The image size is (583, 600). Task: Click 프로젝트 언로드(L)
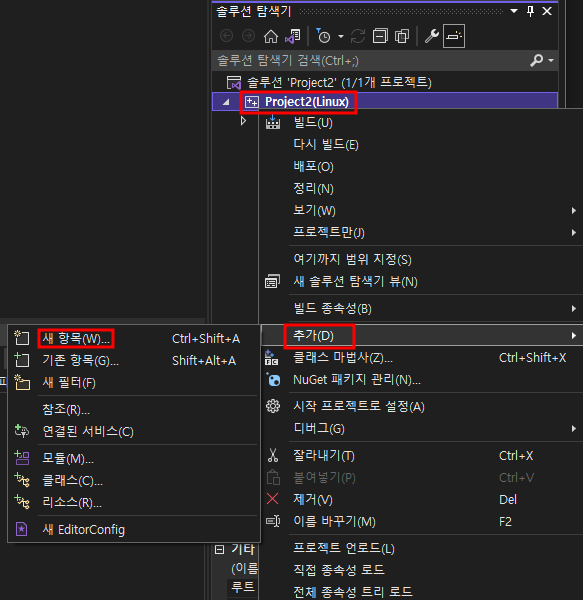pyautogui.click(x=421, y=548)
